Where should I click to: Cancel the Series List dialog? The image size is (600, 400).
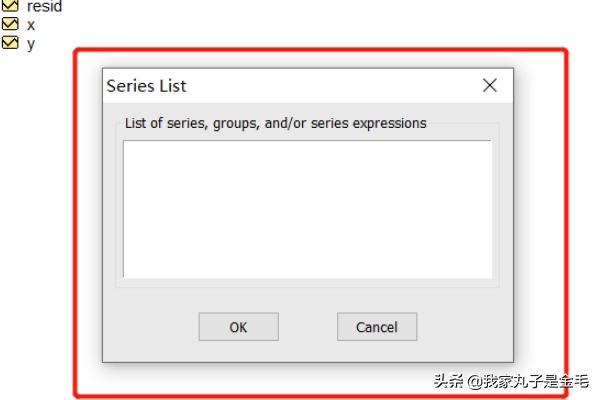point(377,327)
